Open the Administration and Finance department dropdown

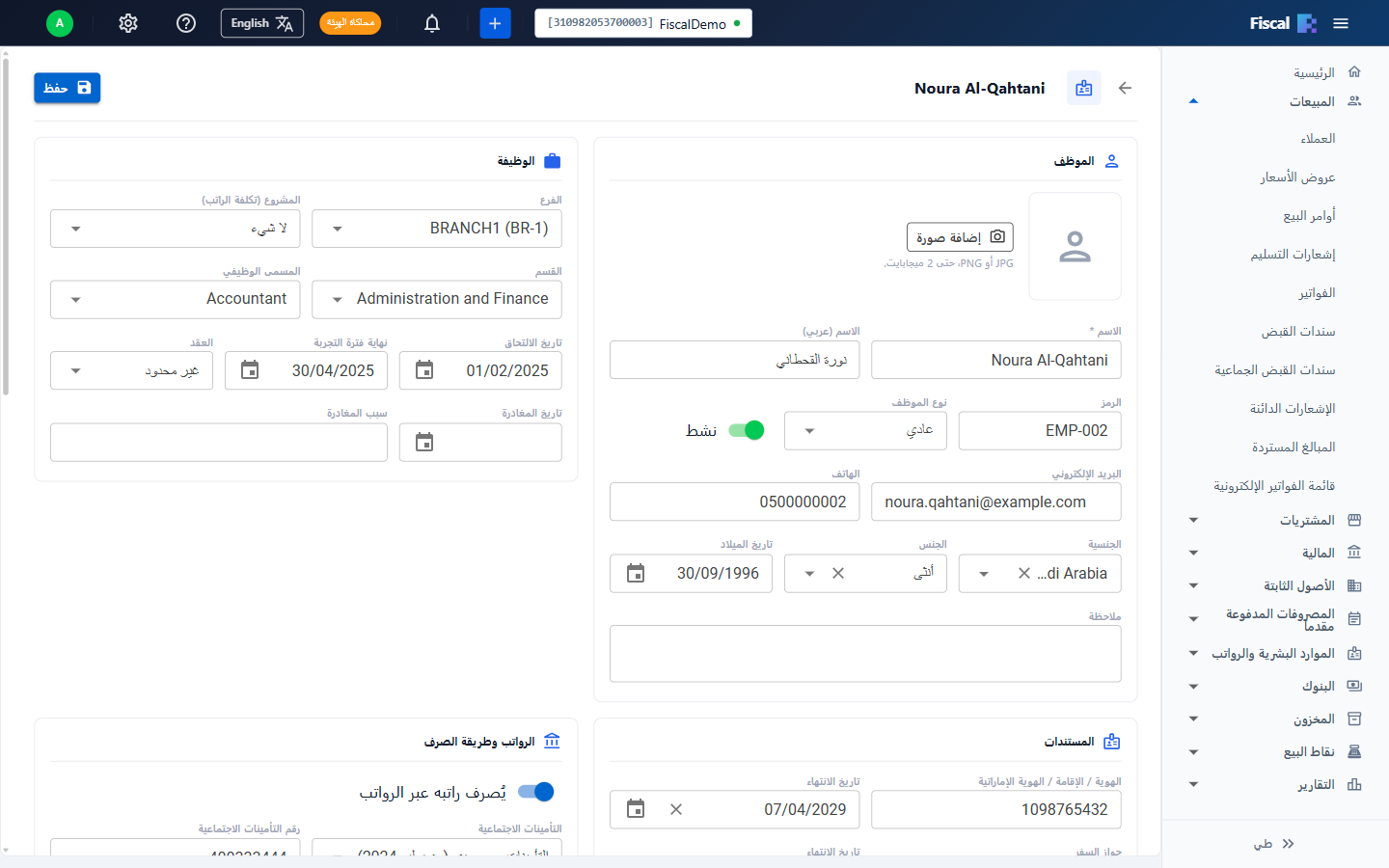click(x=437, y=299)
